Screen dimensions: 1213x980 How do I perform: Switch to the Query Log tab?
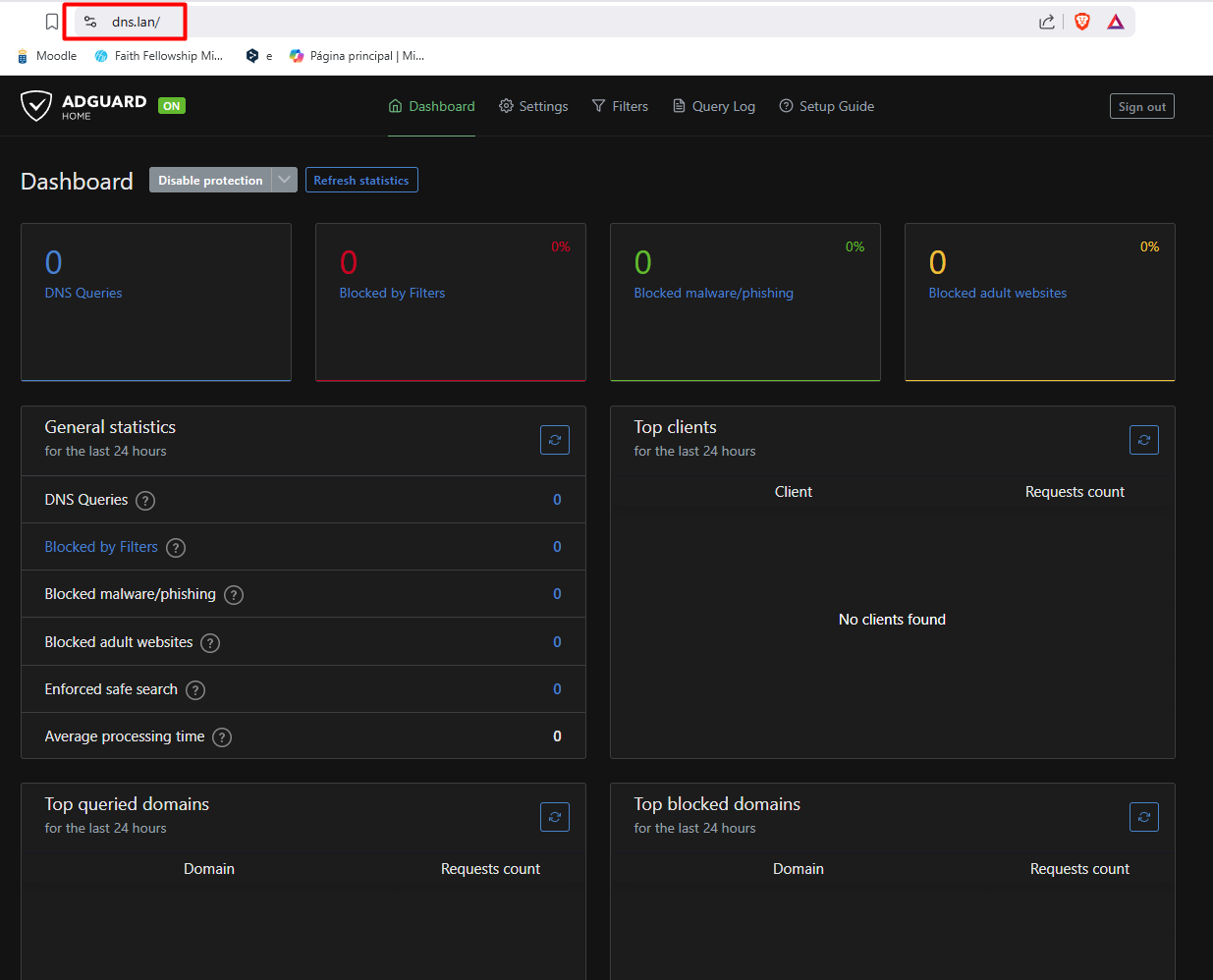714,106
